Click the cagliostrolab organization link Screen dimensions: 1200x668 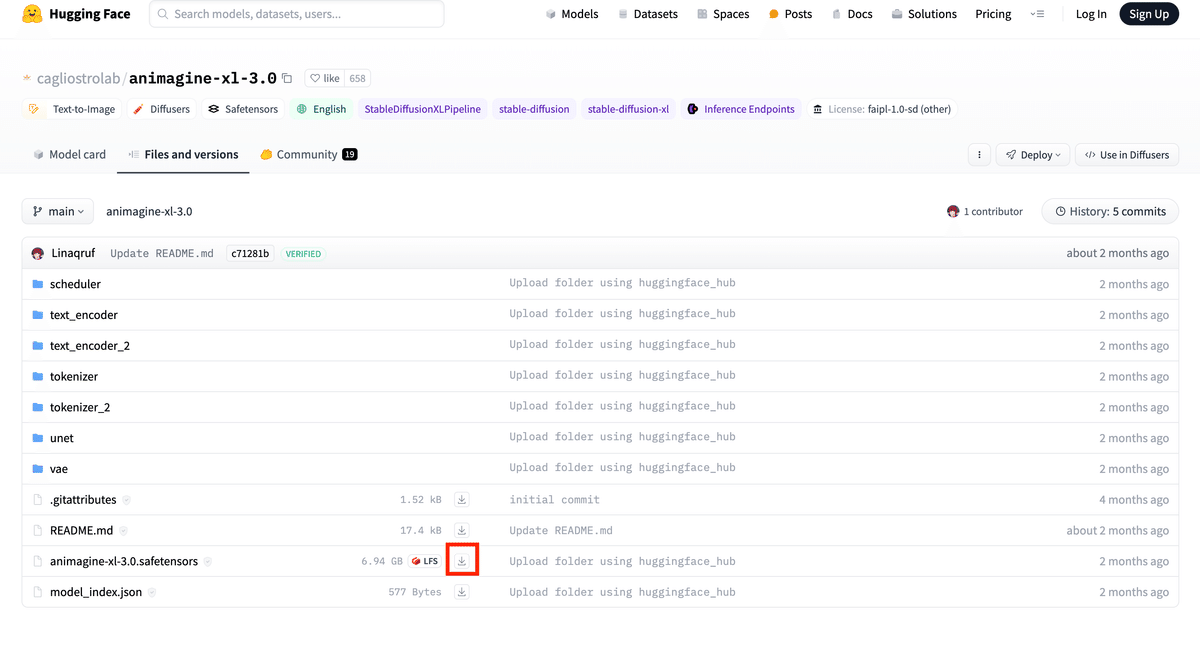tap(79, 78)
